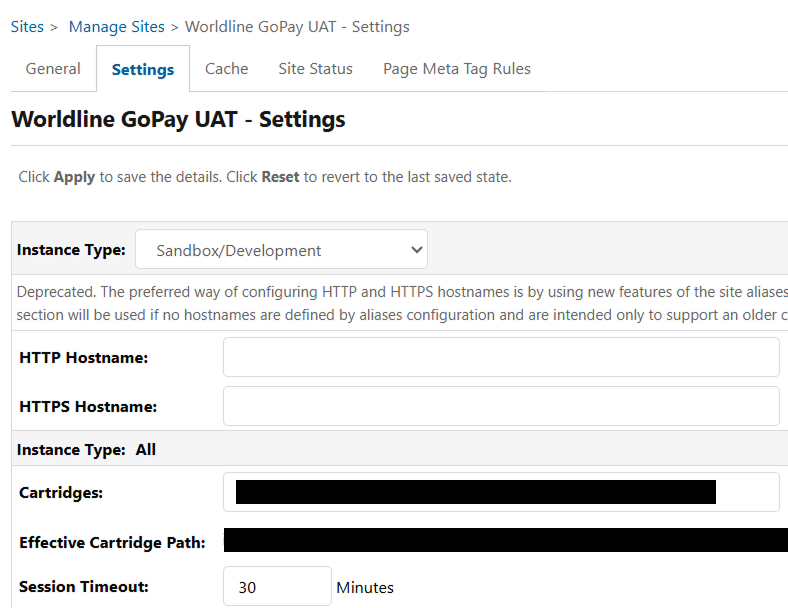Go to Manage Sites breadcrumb link
Viewport: 788px width, 608px height.
pyautogui.click(x=117, y=27)
